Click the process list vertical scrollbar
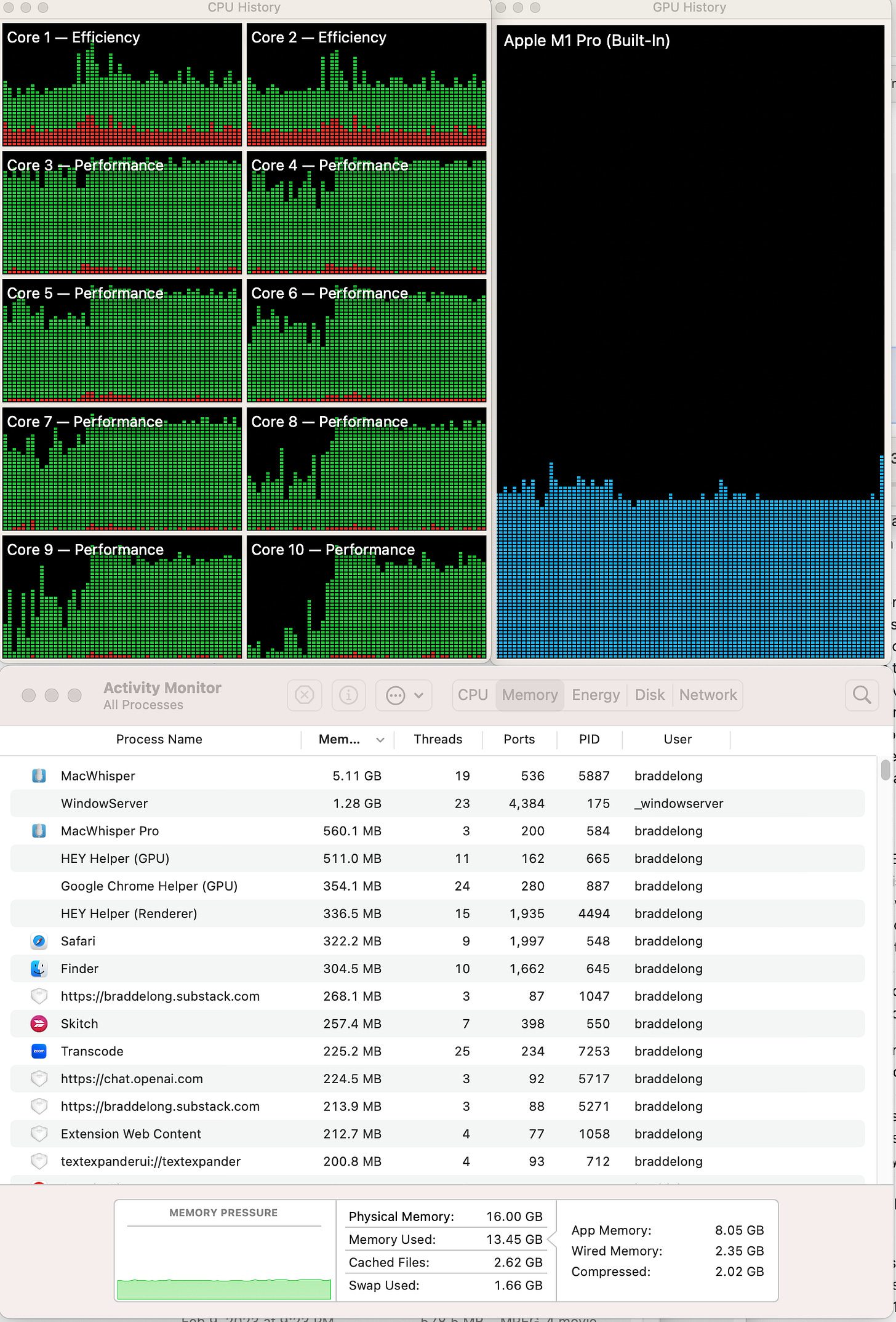Viewport: 896px width, 1322px height. click(885, 770)
